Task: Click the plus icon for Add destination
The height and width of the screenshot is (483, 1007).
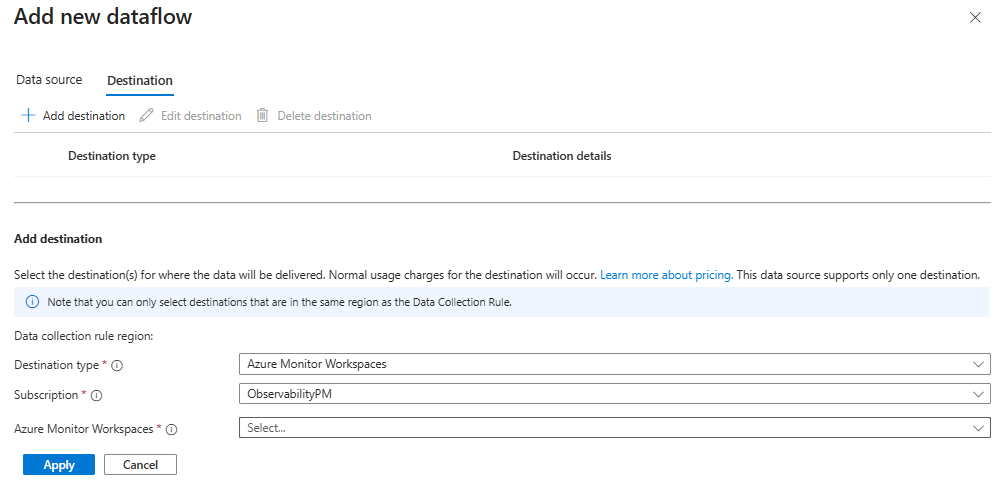Action: pos(28,116)
